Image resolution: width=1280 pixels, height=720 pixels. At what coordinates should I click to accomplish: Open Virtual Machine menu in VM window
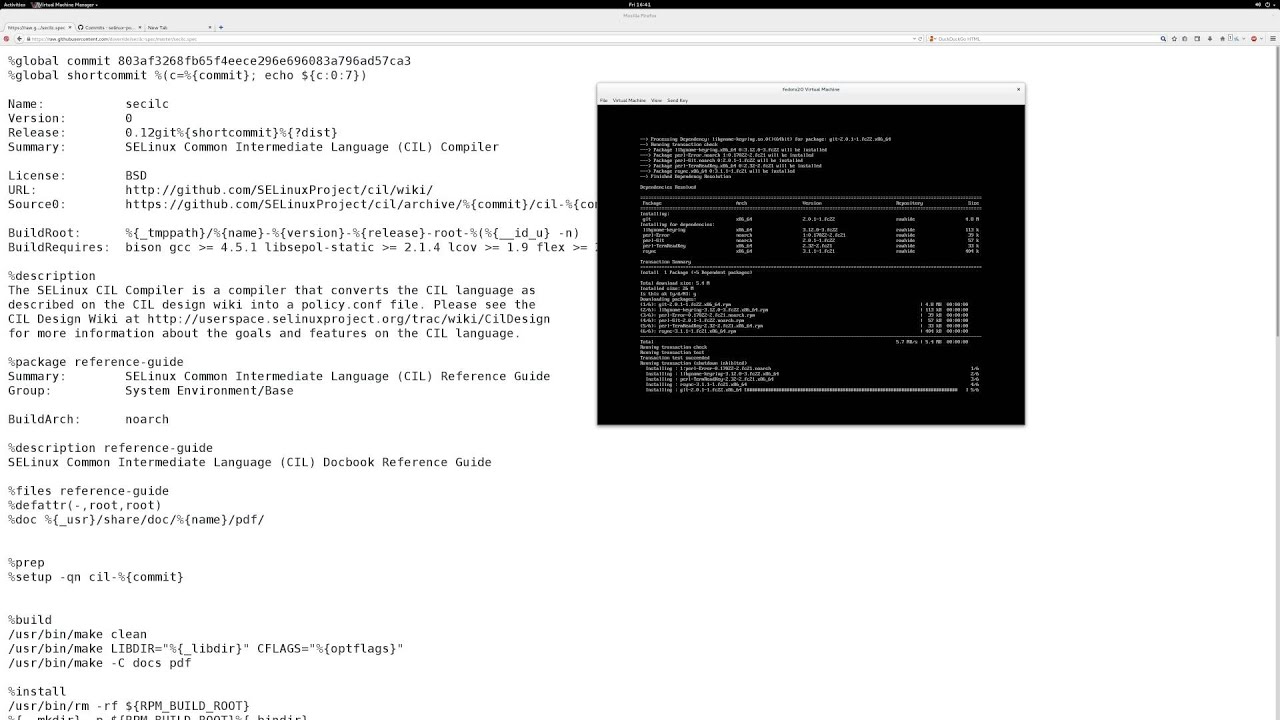629,100
